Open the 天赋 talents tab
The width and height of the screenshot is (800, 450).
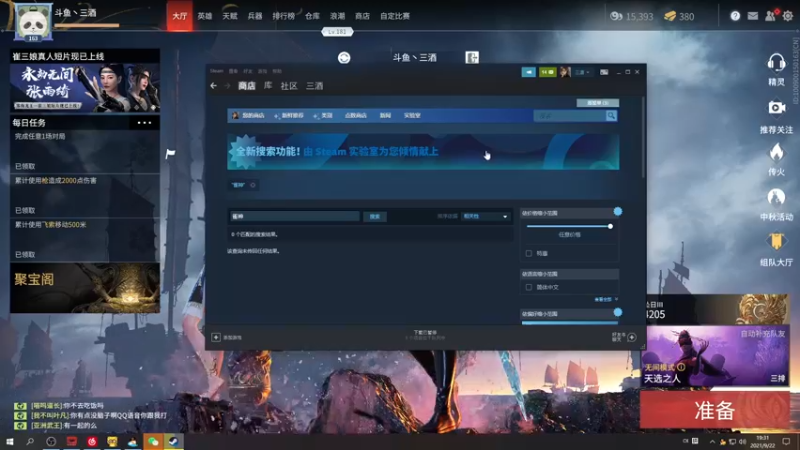point(230,16)
